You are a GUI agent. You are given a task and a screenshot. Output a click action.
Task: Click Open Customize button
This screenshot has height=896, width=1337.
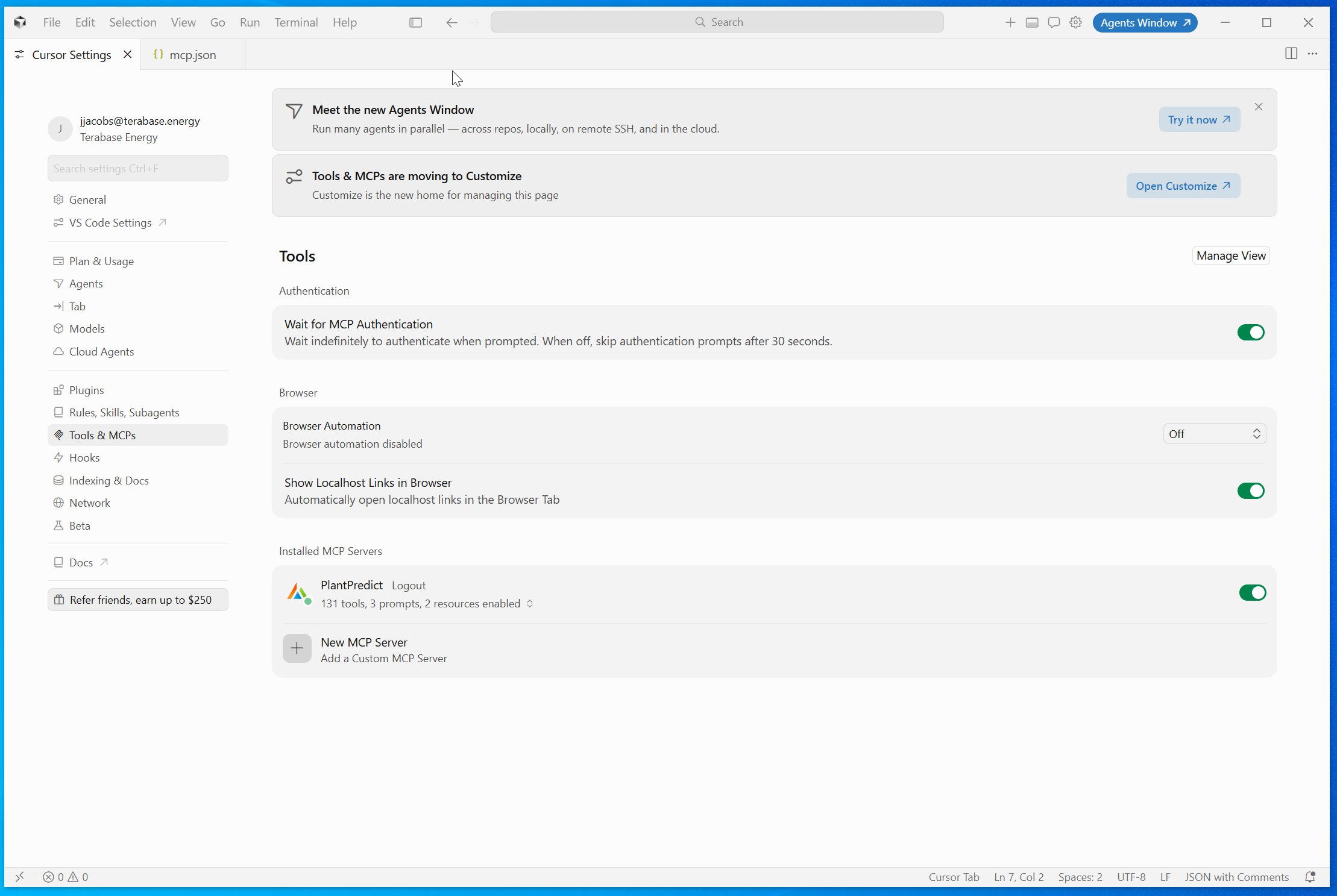click(1183, 186)
